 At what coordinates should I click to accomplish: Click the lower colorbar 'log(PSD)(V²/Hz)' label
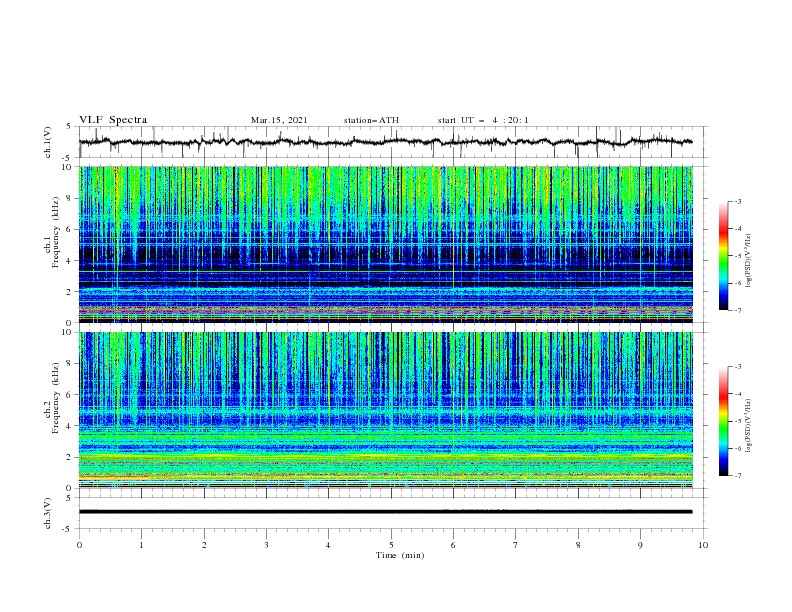[x=750, y=426]
